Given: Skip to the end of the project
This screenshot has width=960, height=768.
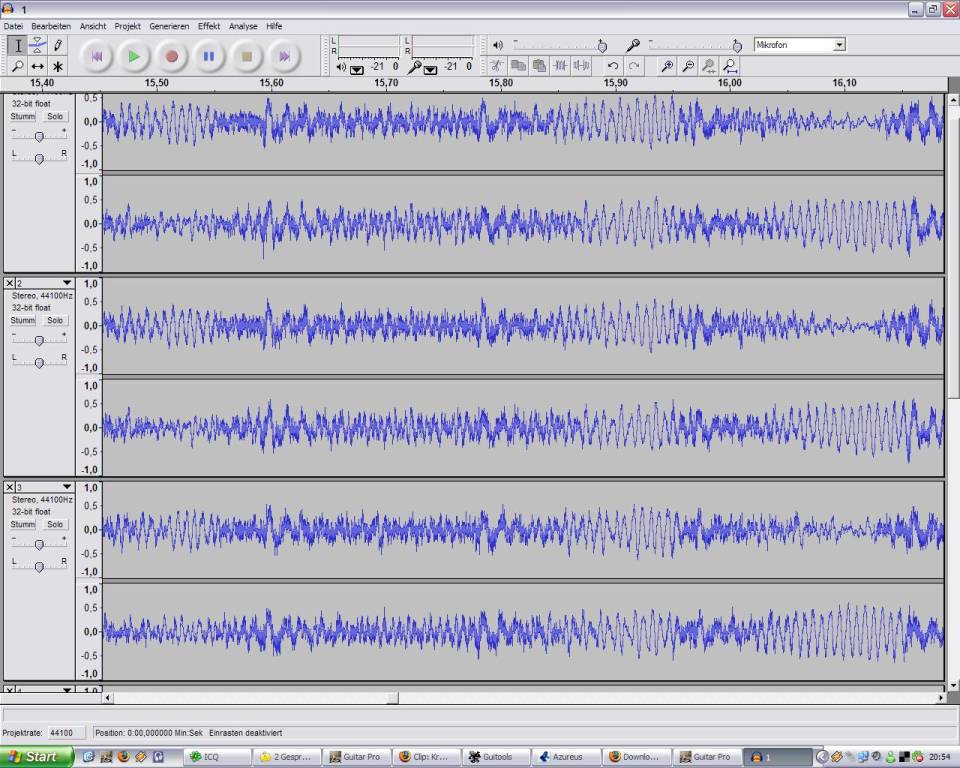Looking at the screenshot, I should pos(284,56).
